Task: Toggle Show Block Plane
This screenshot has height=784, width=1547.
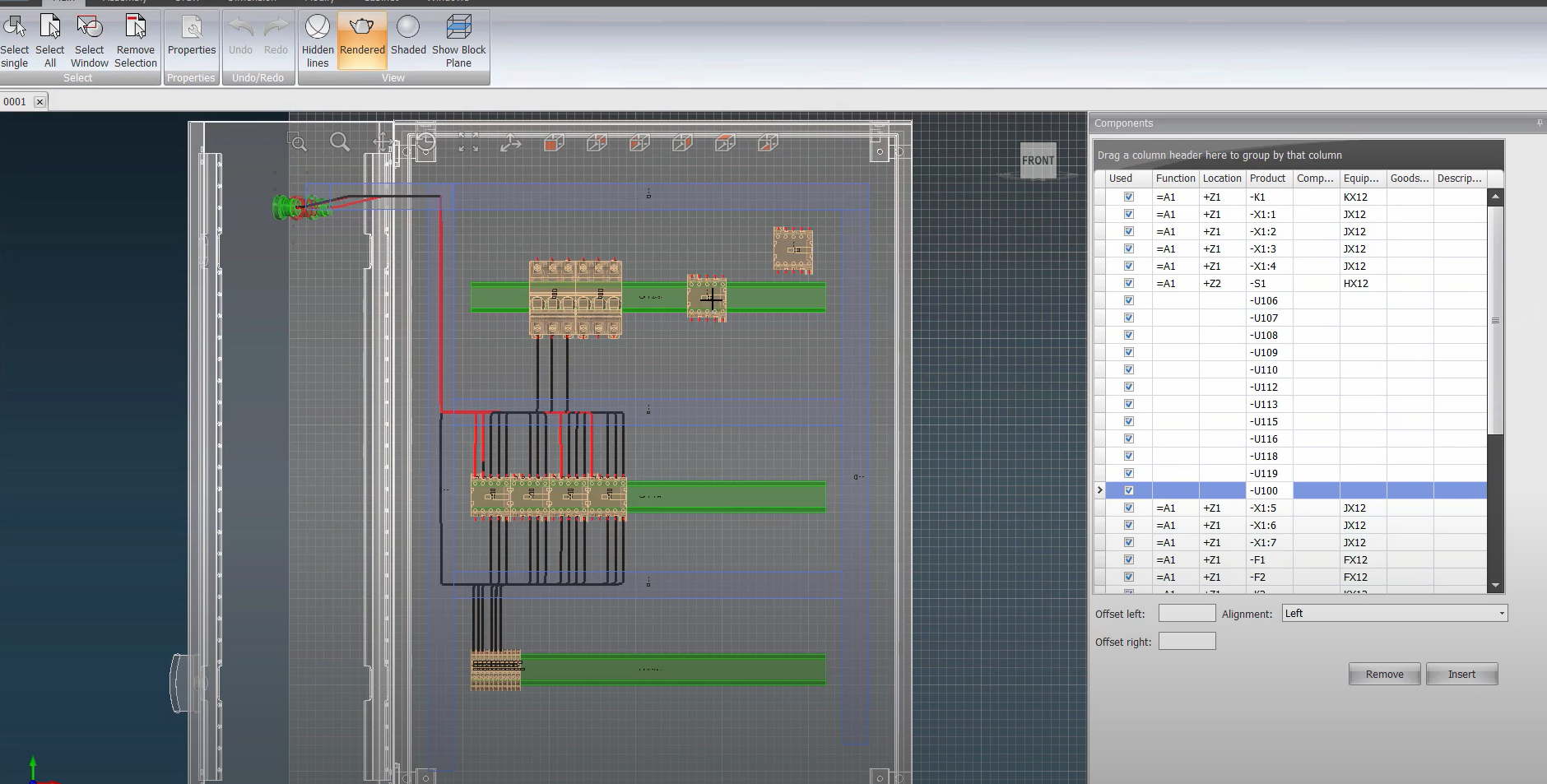Action: [458, 41]
